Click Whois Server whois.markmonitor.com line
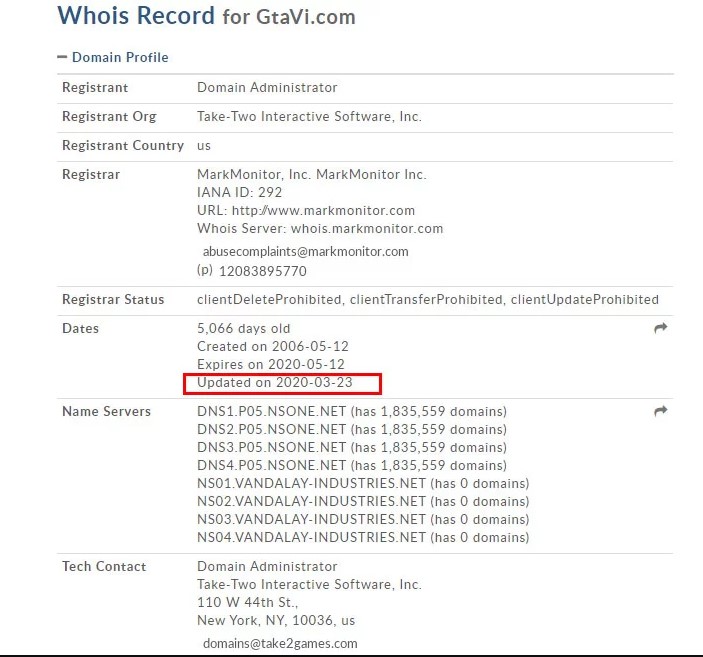This screenshot has width=703, height=657. point(320,228)
